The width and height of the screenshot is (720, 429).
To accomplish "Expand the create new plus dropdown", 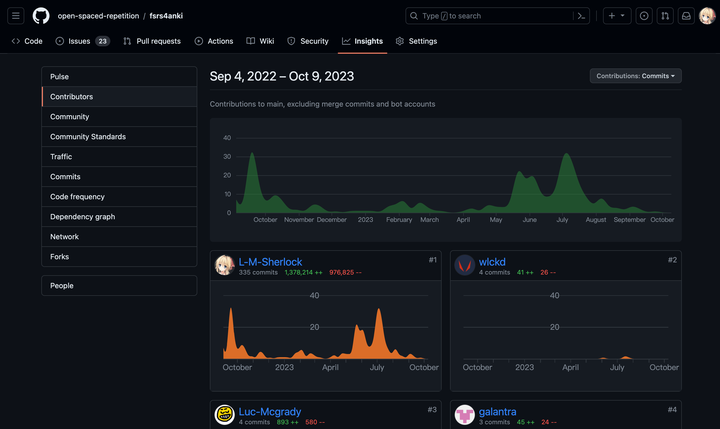I will click(616, 16).
